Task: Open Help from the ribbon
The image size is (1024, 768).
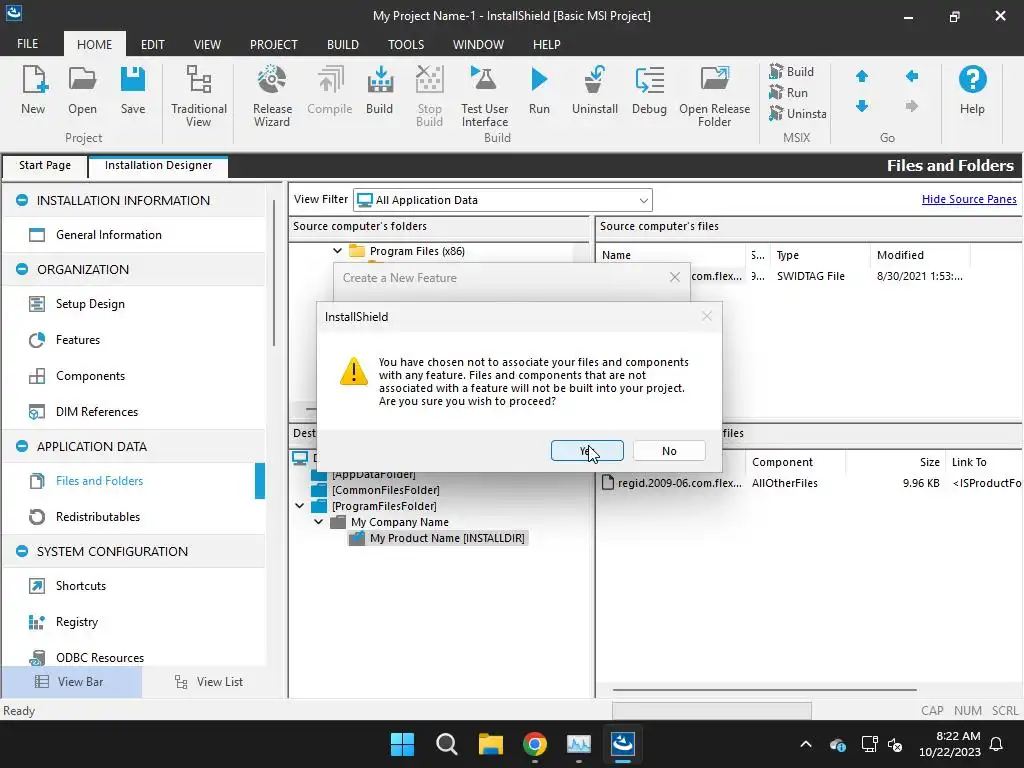Action: click(x=972, y=90)
